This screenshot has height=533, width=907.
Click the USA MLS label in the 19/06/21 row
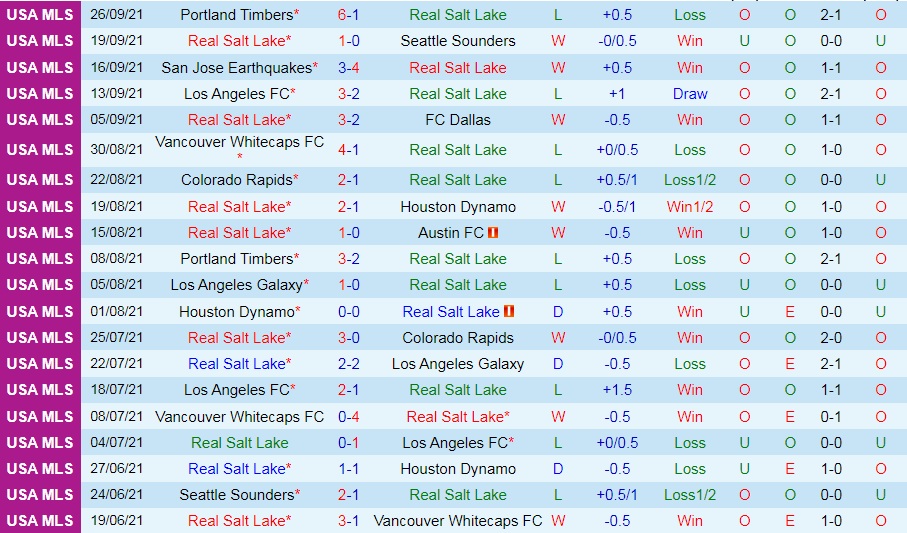40,520
